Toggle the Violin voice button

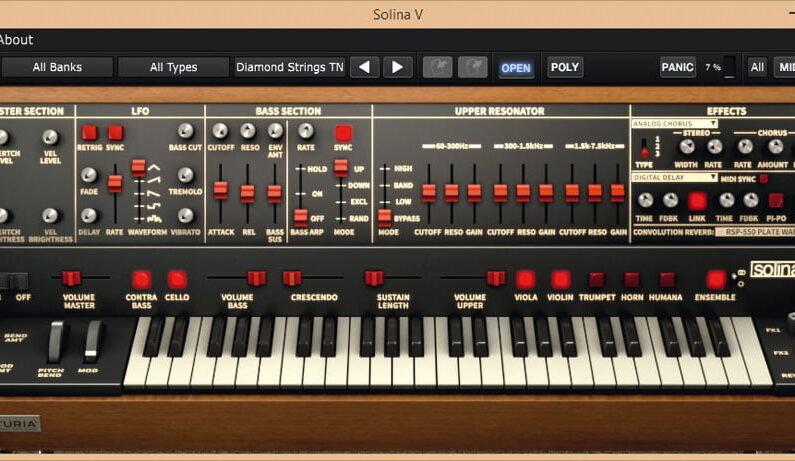click(560, 279)
